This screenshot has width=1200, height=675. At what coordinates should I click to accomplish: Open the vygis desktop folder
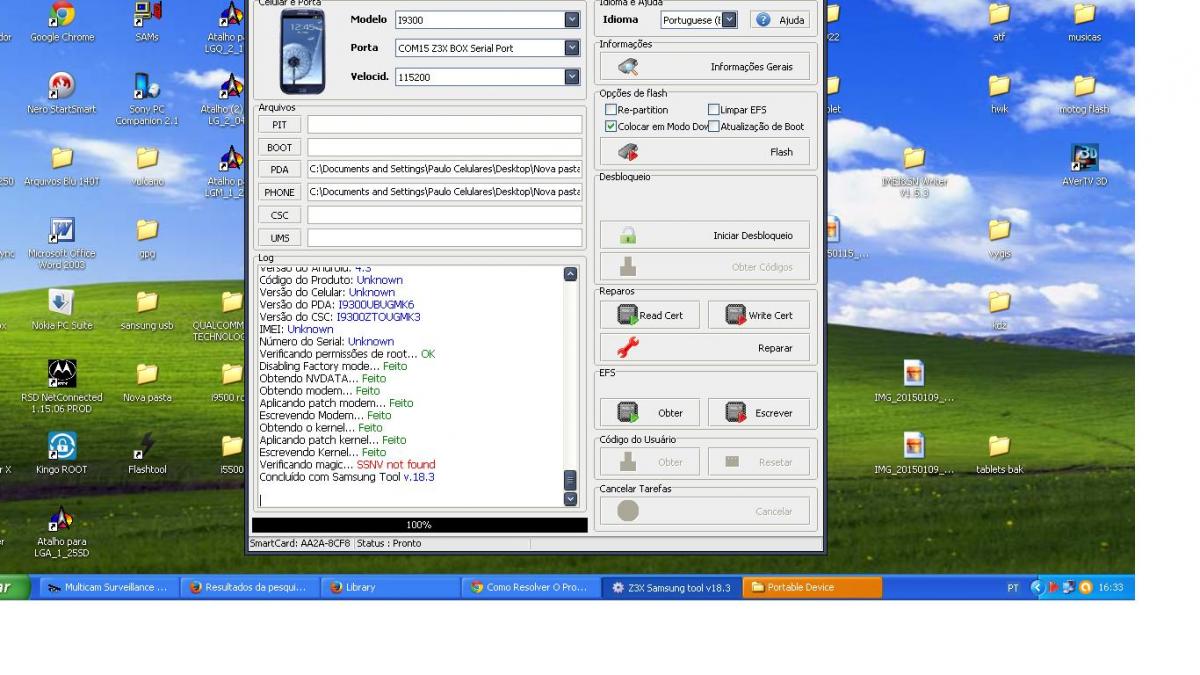click(999, 238)
